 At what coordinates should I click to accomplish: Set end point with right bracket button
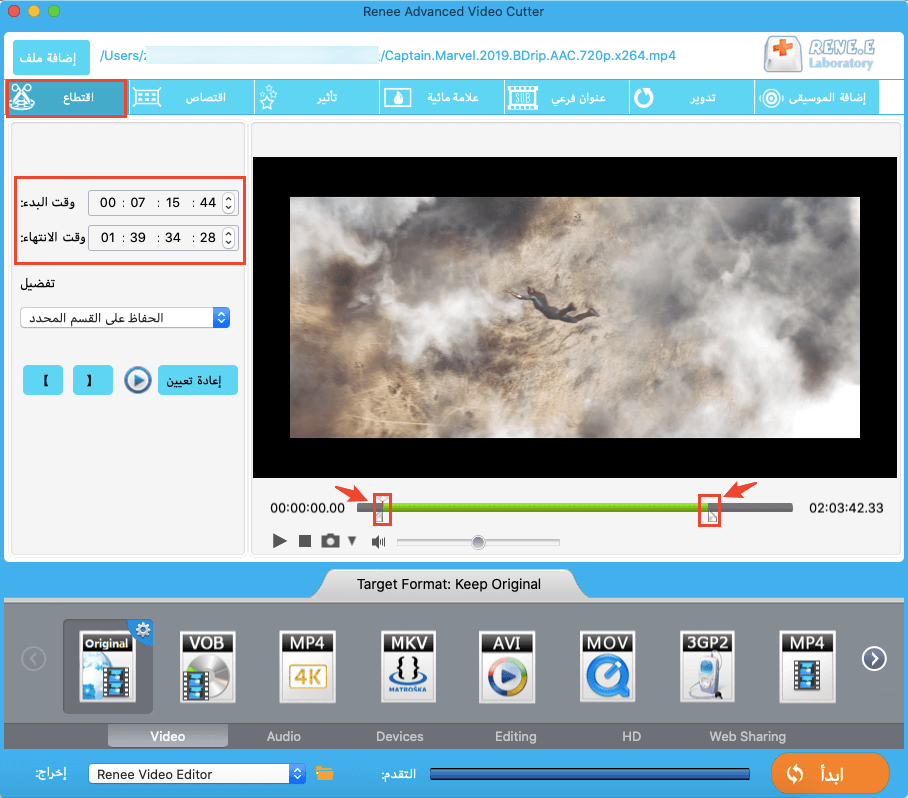(93, 380)
